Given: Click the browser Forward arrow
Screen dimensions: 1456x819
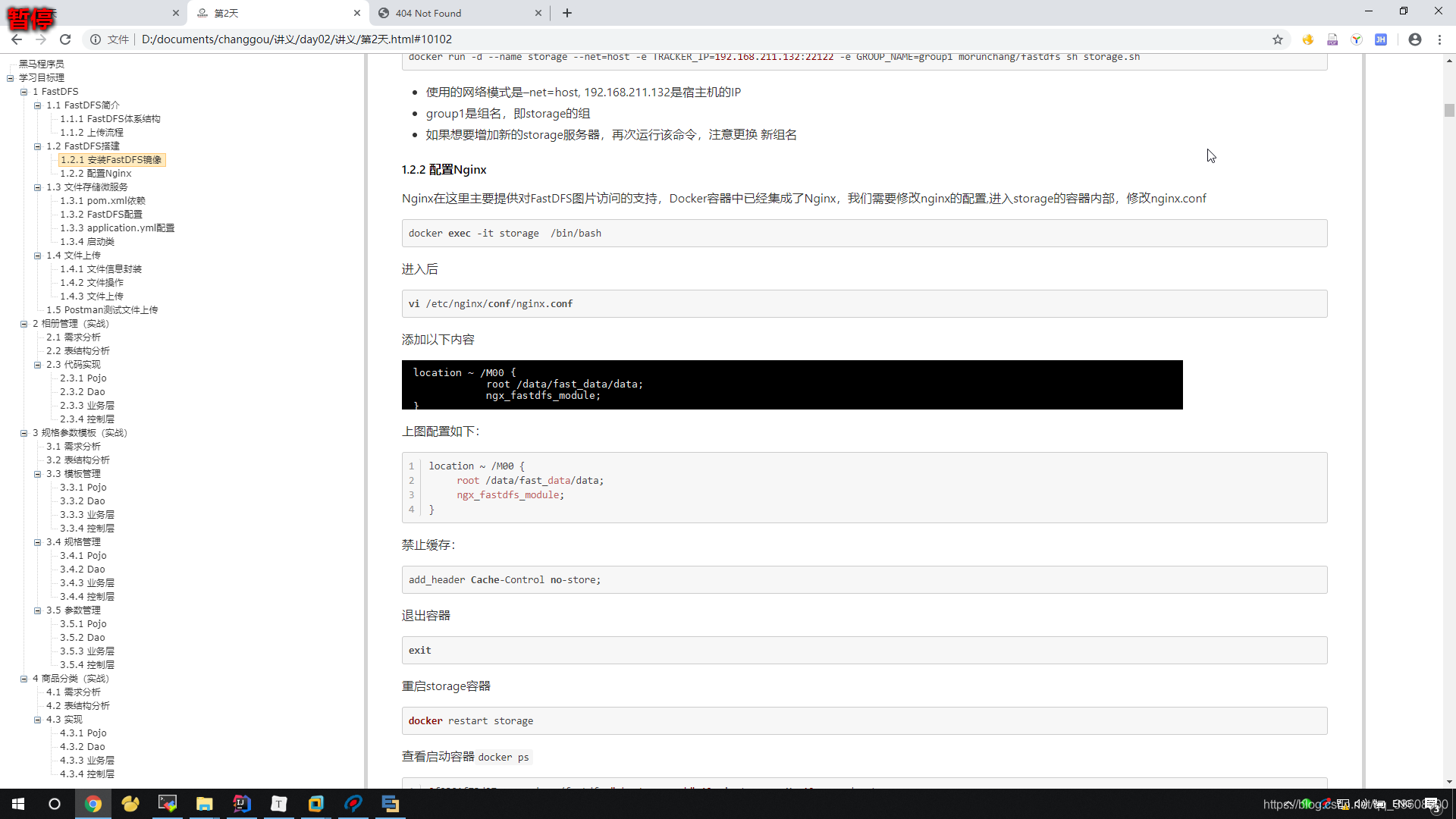Looking at the screenshot, I should [x=41, y=39].
